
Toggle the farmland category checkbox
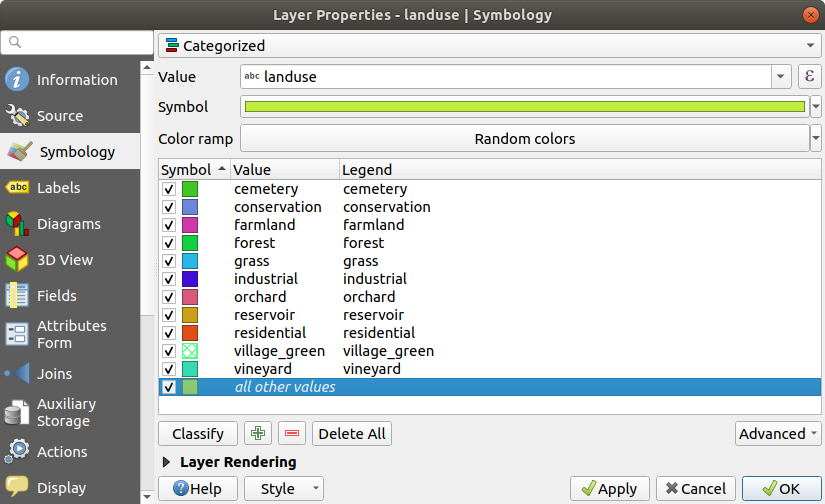(x=169, y=225)
